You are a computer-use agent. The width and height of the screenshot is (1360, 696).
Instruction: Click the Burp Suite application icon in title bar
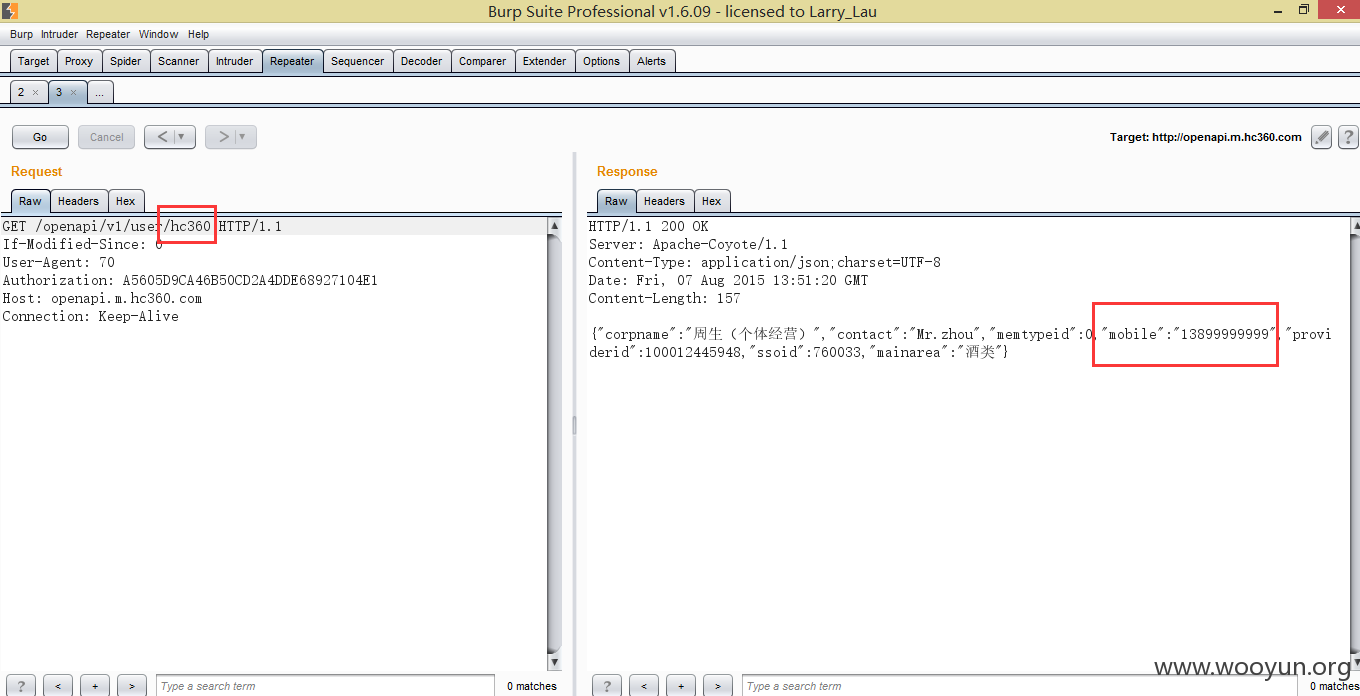click(x=10, y=11)
